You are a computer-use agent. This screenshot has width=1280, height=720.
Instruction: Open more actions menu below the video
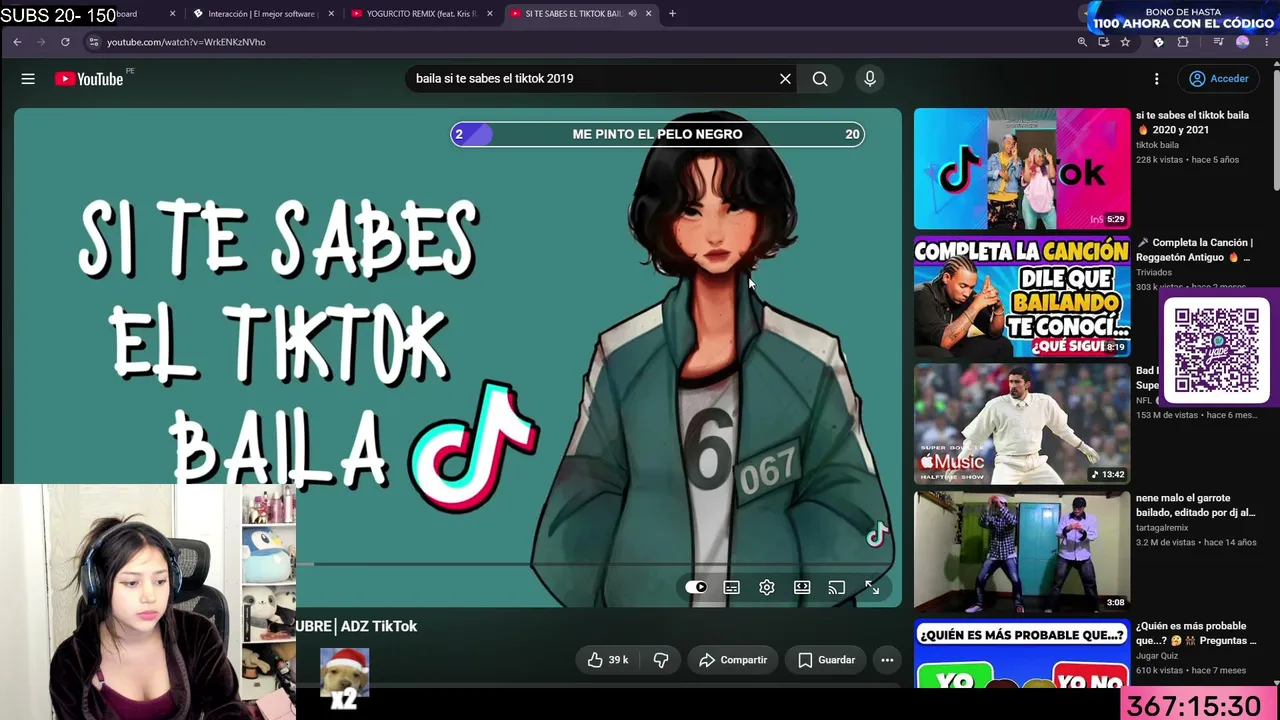(x=887, y=660)
